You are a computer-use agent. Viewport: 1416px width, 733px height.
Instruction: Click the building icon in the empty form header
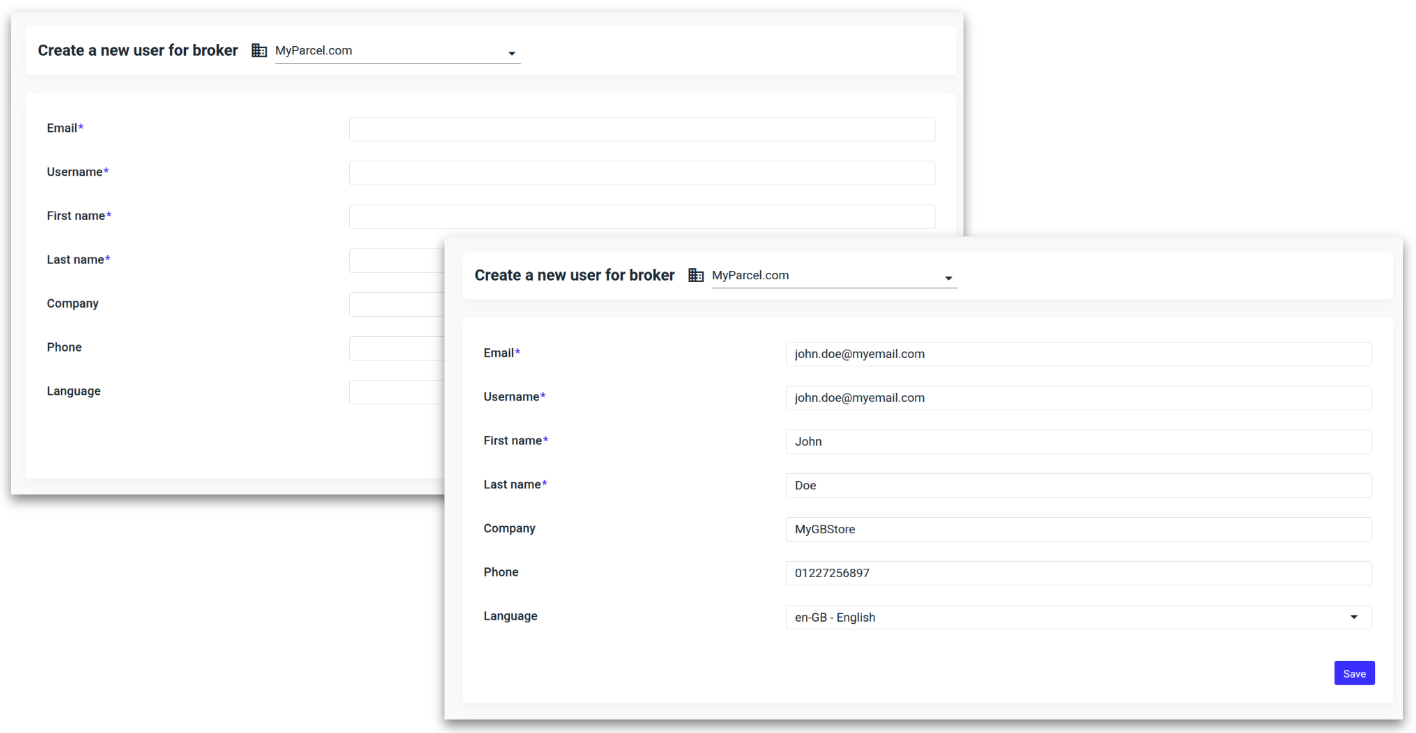coord(259,51)
